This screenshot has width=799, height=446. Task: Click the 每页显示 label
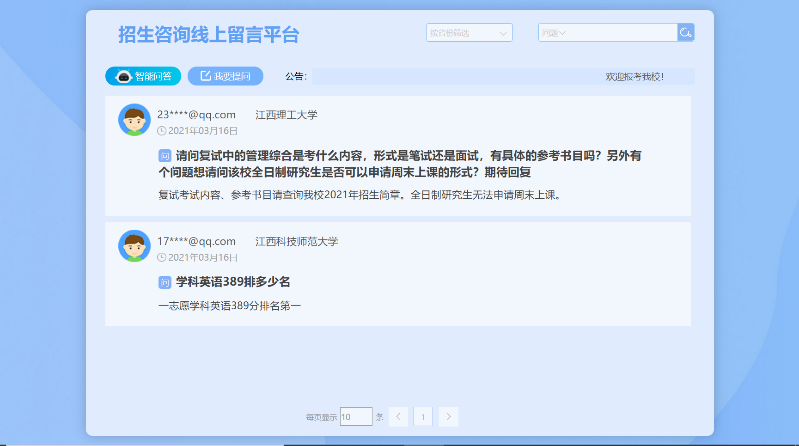[322, 417]
